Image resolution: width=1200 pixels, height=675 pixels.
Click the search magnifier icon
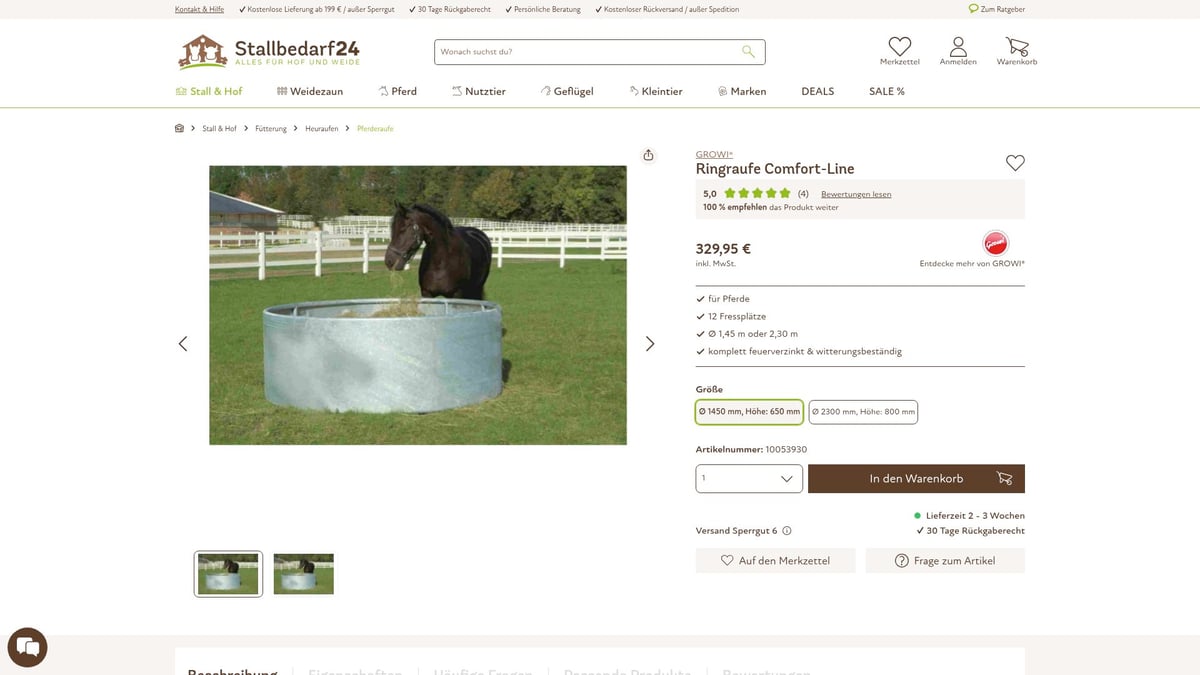click(x=748, y=52)
